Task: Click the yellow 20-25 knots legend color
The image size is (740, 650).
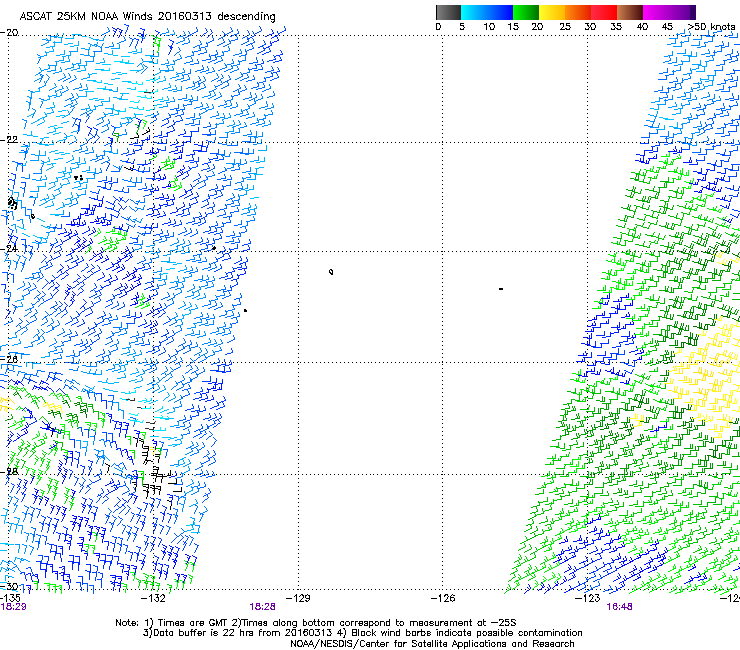Action: 552,12
